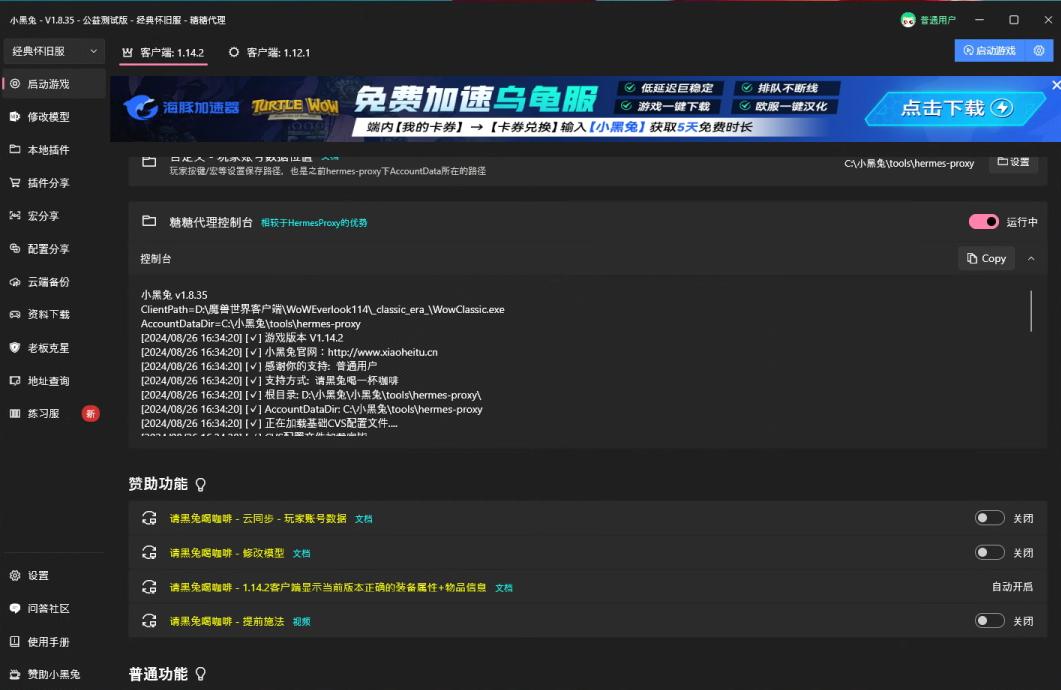This screenshot has width=1061, height=690.
Task: Open the 修改模型 sidebar item
Action: point(54,116)
